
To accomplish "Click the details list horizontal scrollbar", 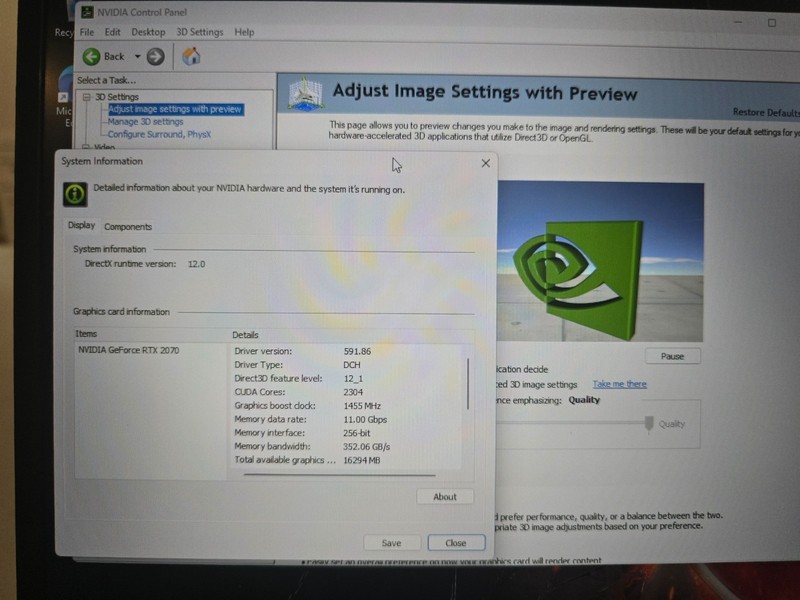I will point(339,475).
